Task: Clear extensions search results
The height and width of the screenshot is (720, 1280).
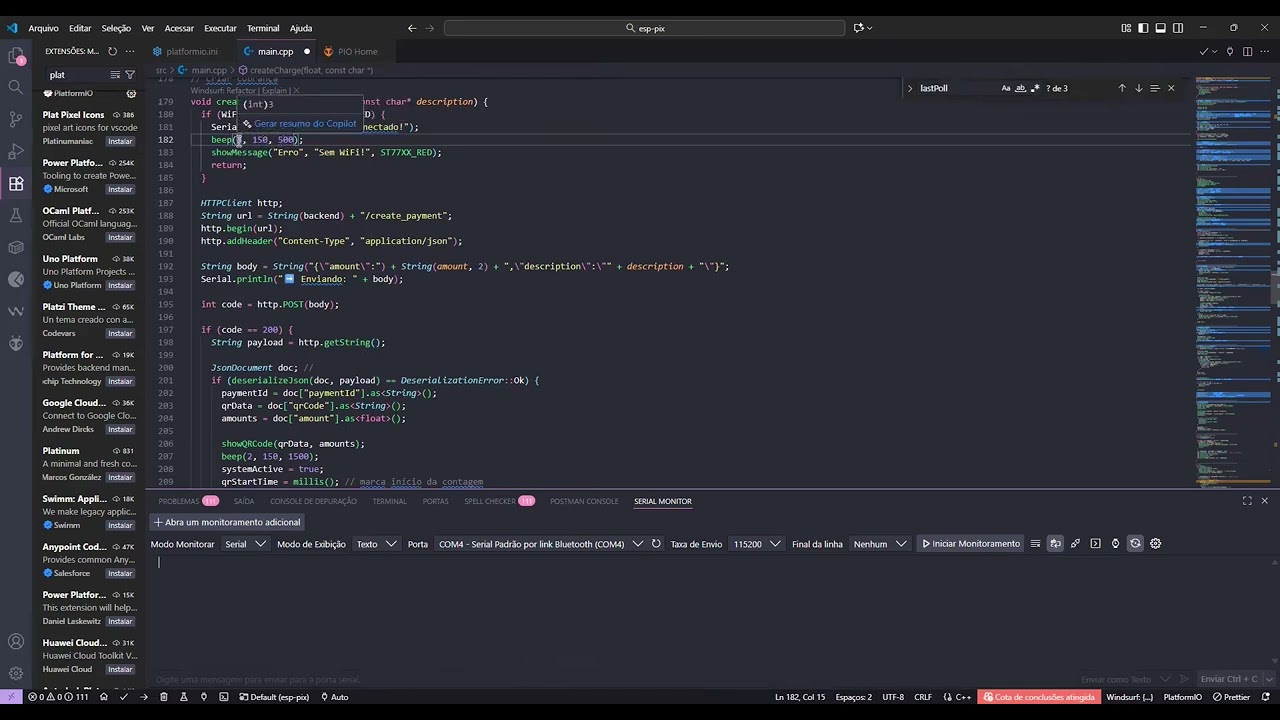Action: click(x=115, y=75)
